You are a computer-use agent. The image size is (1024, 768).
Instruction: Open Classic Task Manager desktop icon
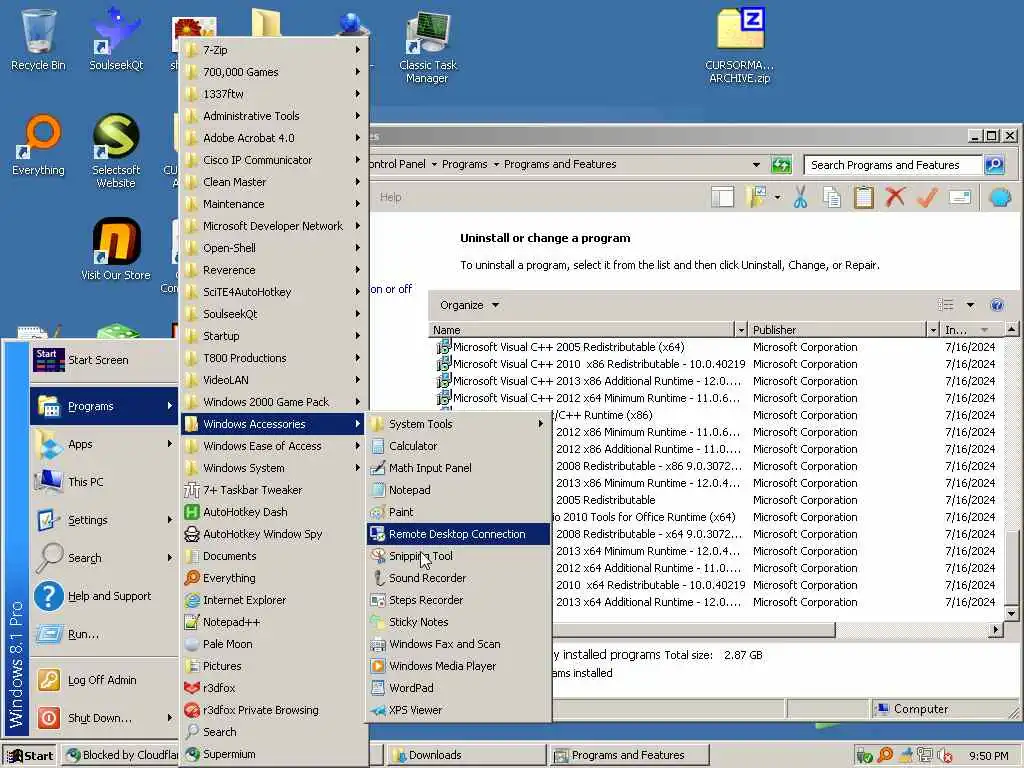[428, 47]
